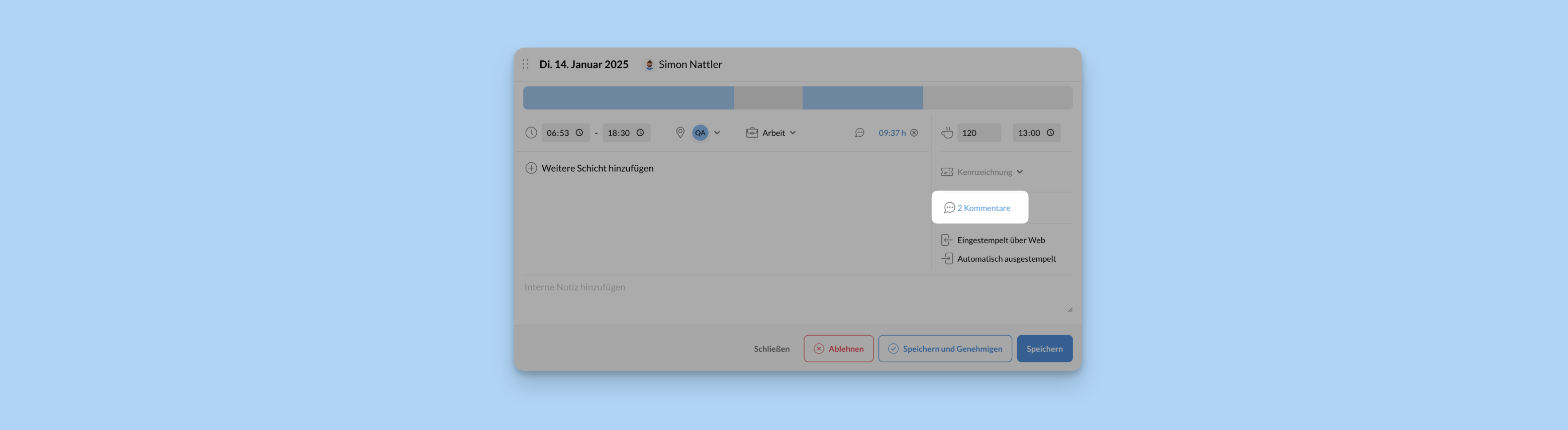Click the first blue segment of the timeline bar
The image size is (1568, 430).
pyautogui.click(x=628, y=98)
